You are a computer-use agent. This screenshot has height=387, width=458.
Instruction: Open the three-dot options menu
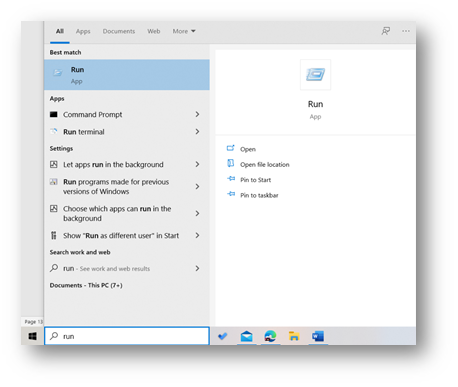(406, 31)
